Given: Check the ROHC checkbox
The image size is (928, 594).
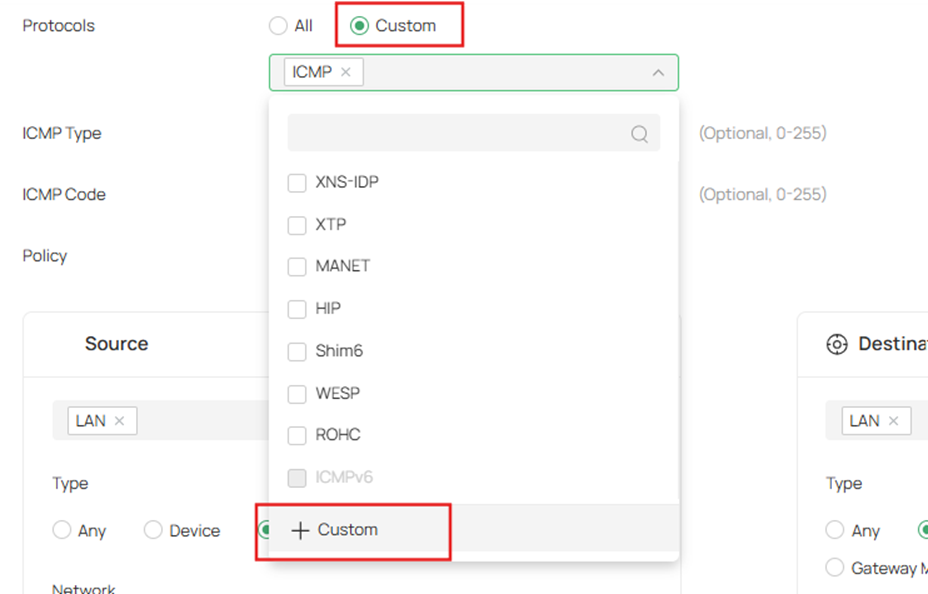Looking at the screenshot, I should pyautogui.click(x=297, y=435).
